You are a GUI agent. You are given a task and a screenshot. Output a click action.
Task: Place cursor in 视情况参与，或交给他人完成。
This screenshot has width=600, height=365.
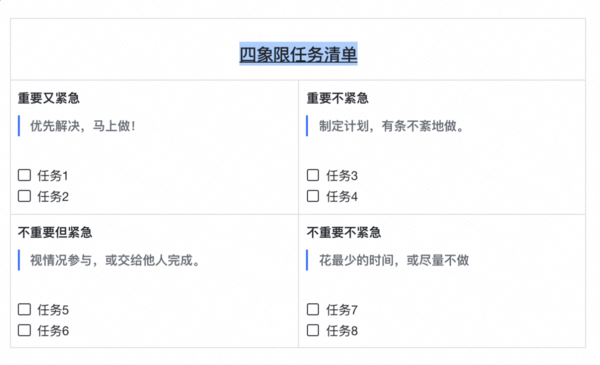[115, 260]
